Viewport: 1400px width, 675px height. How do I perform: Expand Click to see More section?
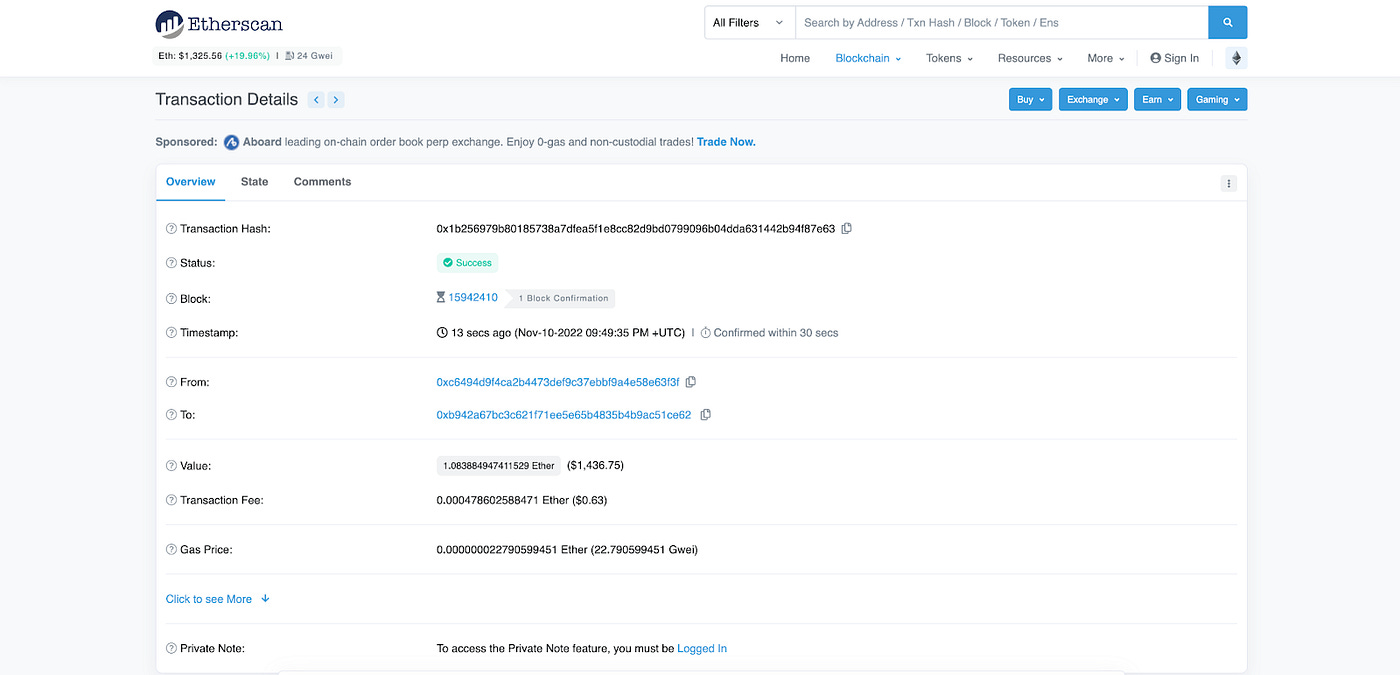pos(218,599)
